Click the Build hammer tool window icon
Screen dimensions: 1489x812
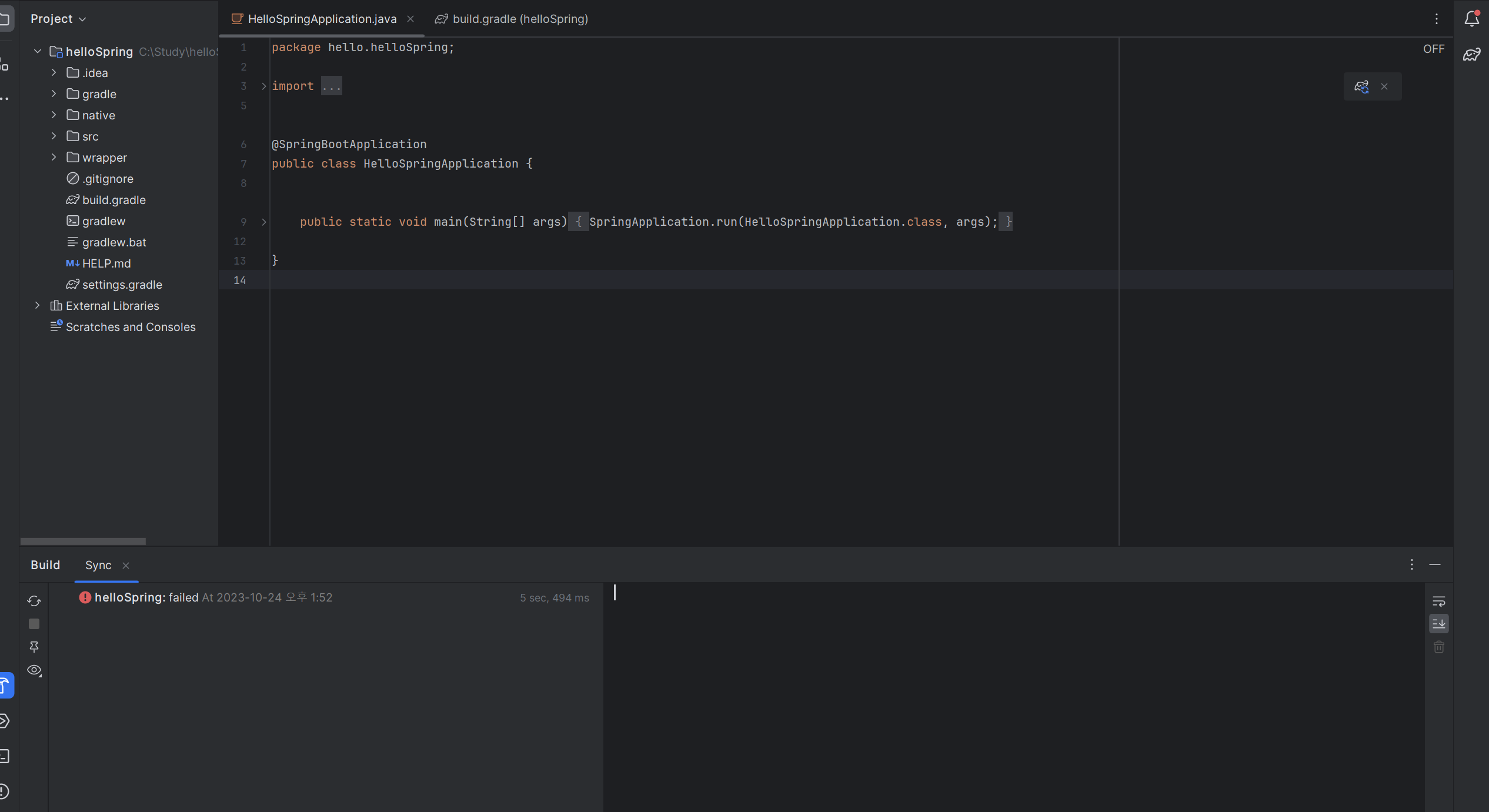point(6,686)
